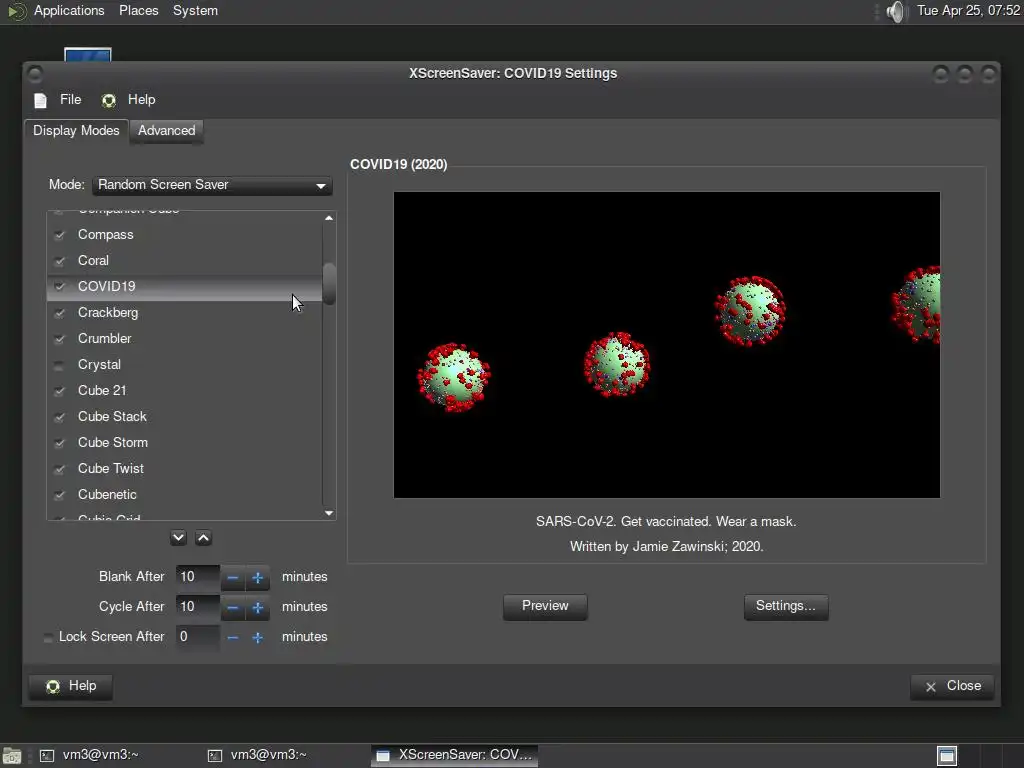Uncheck the COVID19 screensaver checkbox
Viewport: 1024px width, 768px height.
coord(59,287)
